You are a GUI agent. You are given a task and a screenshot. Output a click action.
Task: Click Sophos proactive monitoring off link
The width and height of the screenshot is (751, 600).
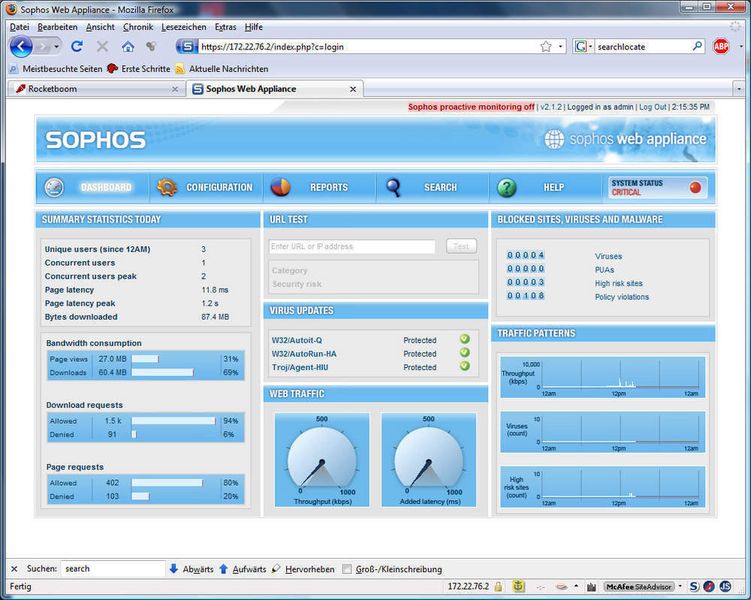pyautogui.click(x=471, y=107)
